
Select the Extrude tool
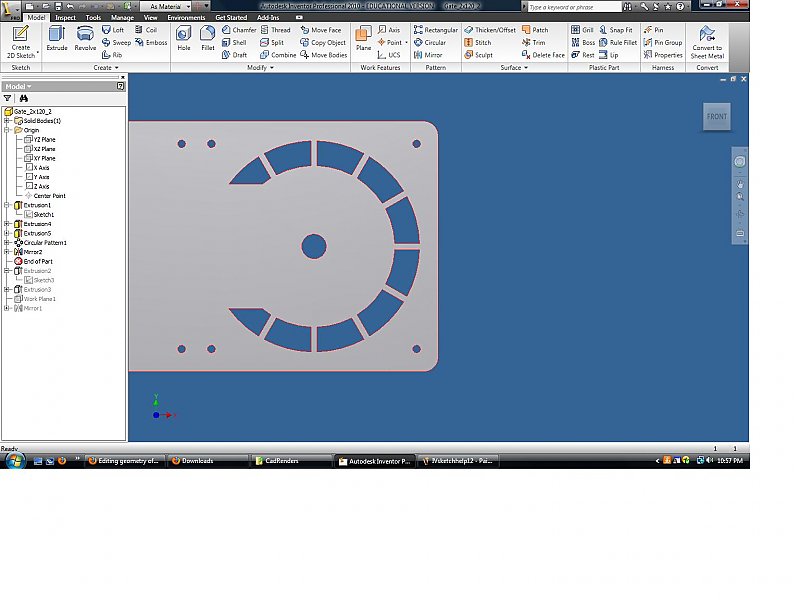(57, 38)
